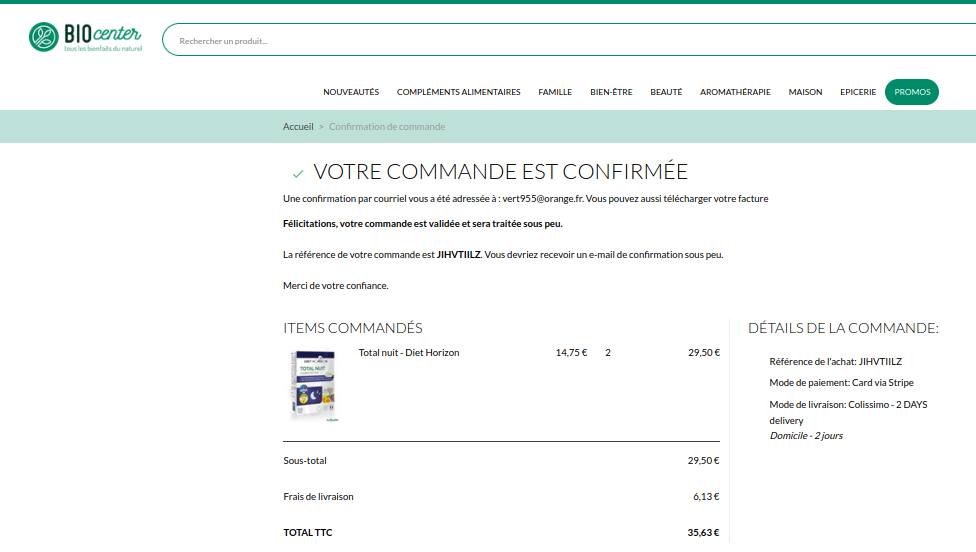Image resolution: width=976 pixels, height=552 pixels.
Task: Open the Compléments alimentaires category
Action: point(458,92)
